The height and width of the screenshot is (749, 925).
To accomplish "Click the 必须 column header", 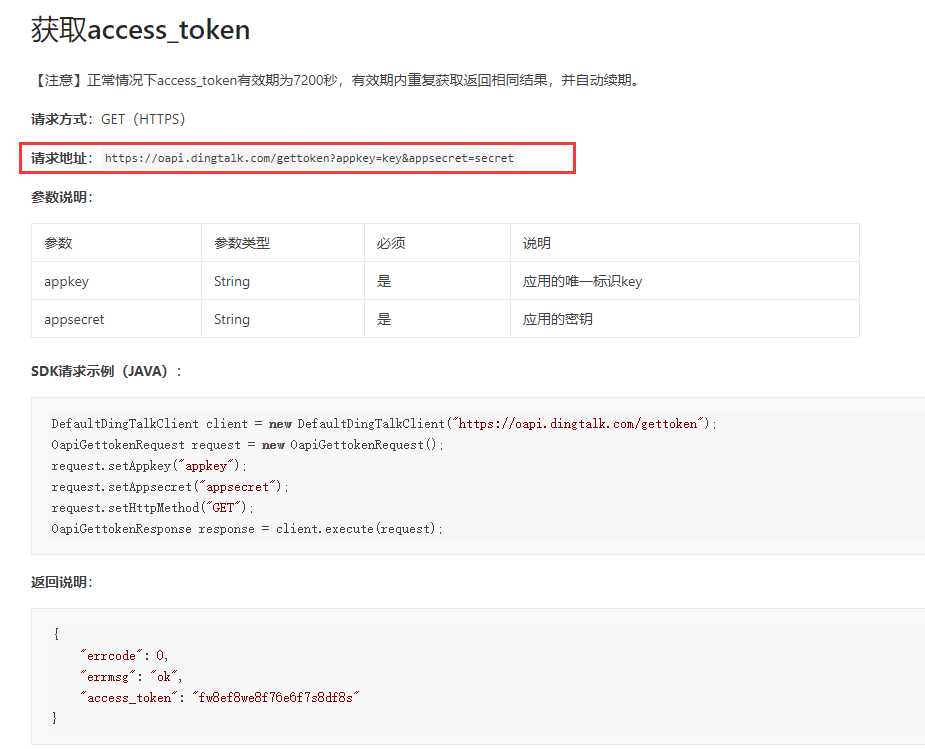I will click(391, 243).
